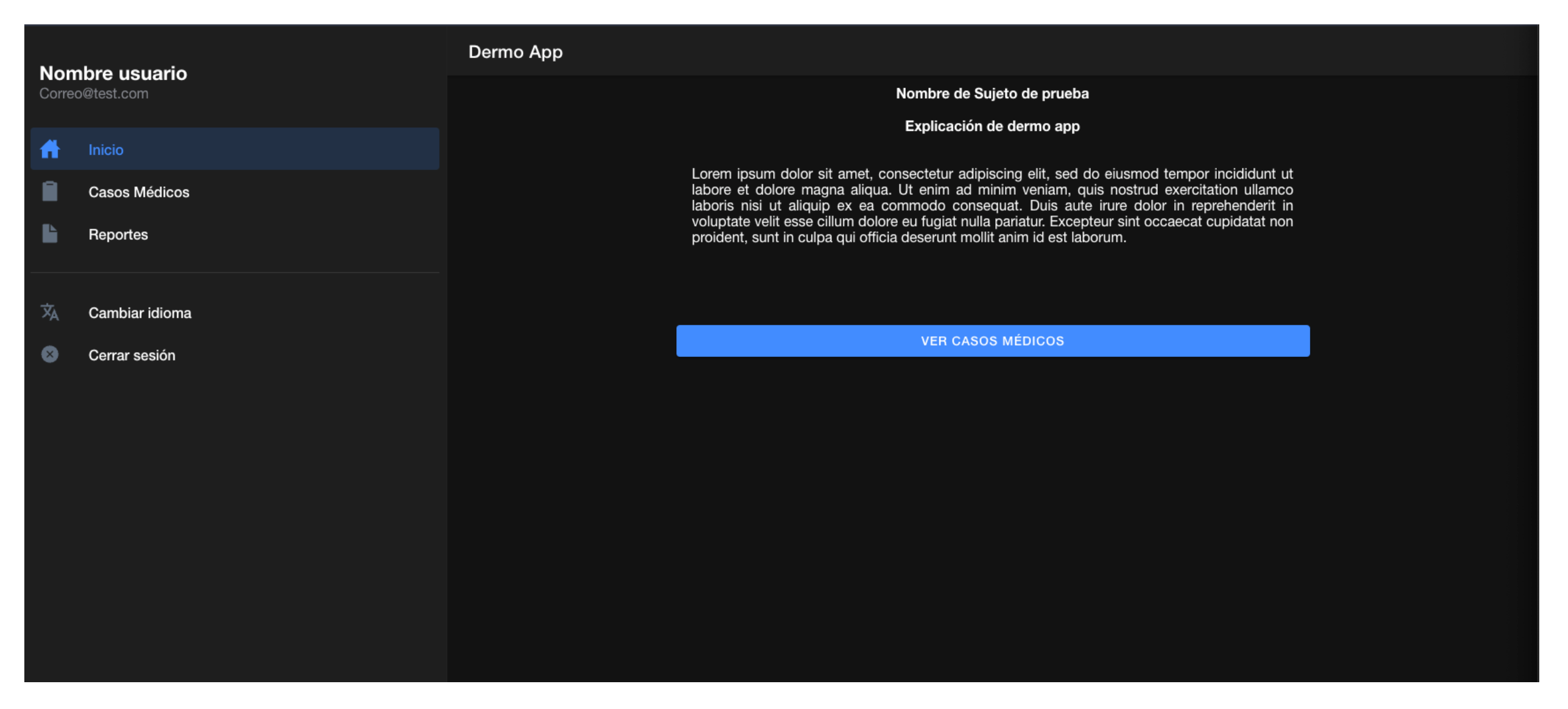Click the circled X logout icon

point(50,354)
